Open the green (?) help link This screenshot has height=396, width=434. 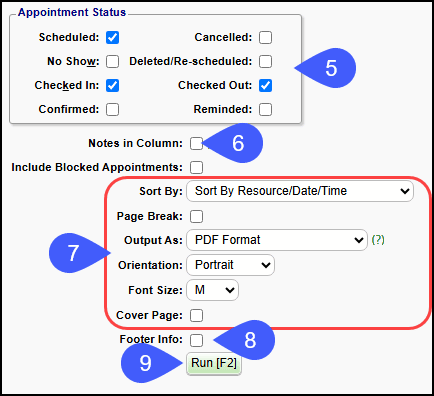[x=378, y=240]
